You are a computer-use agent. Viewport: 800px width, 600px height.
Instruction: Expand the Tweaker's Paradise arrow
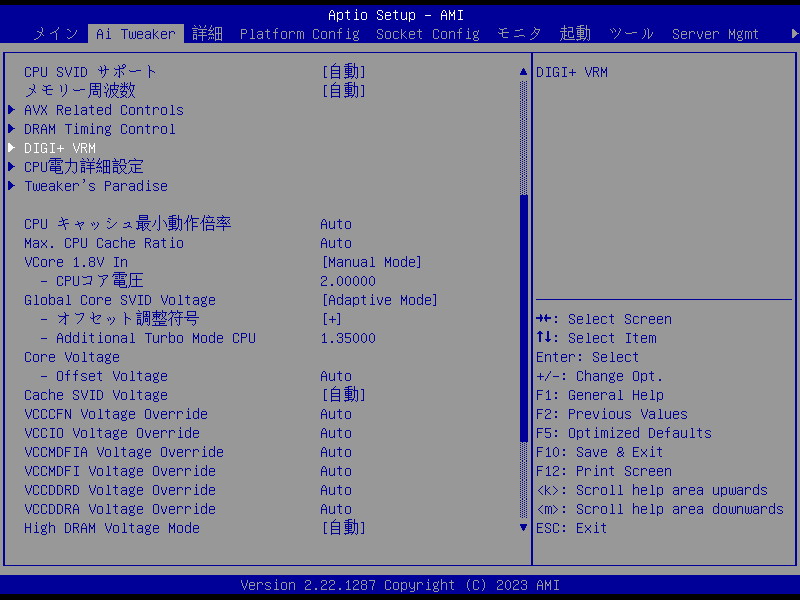click(x=12, y=186)
